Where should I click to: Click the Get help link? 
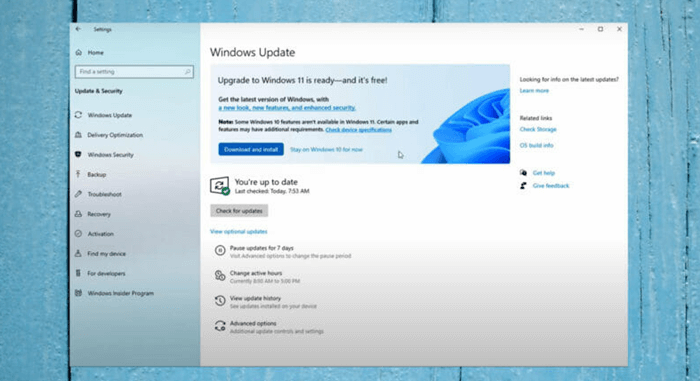point(544,173)
